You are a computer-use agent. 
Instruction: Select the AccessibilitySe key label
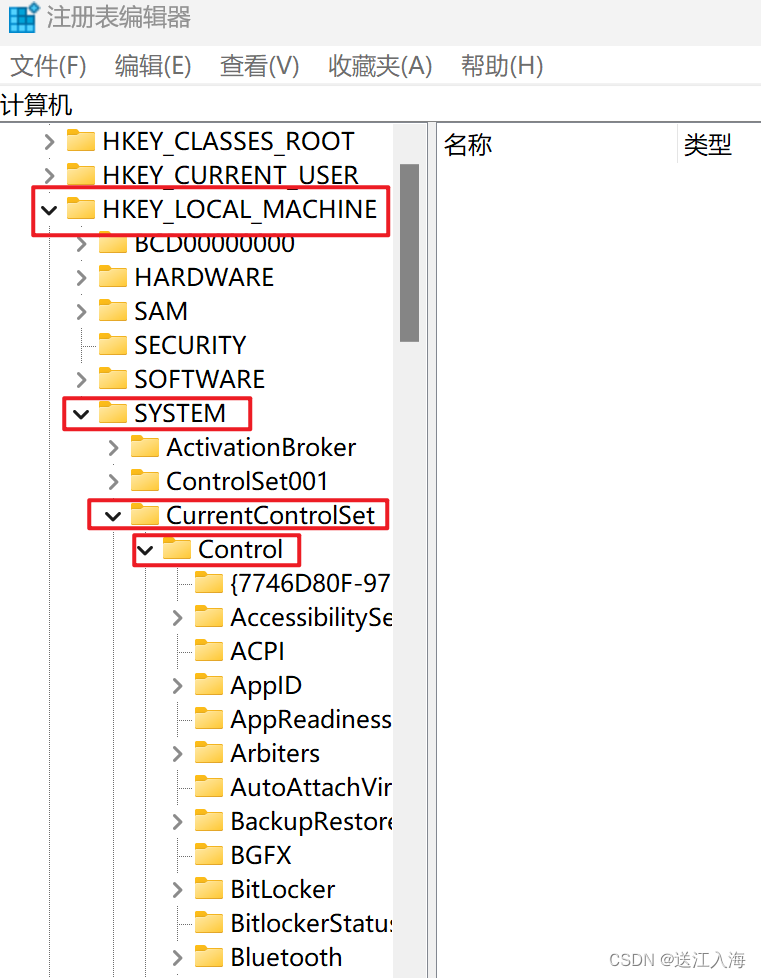pyautogui.click(x=311, y=618)
